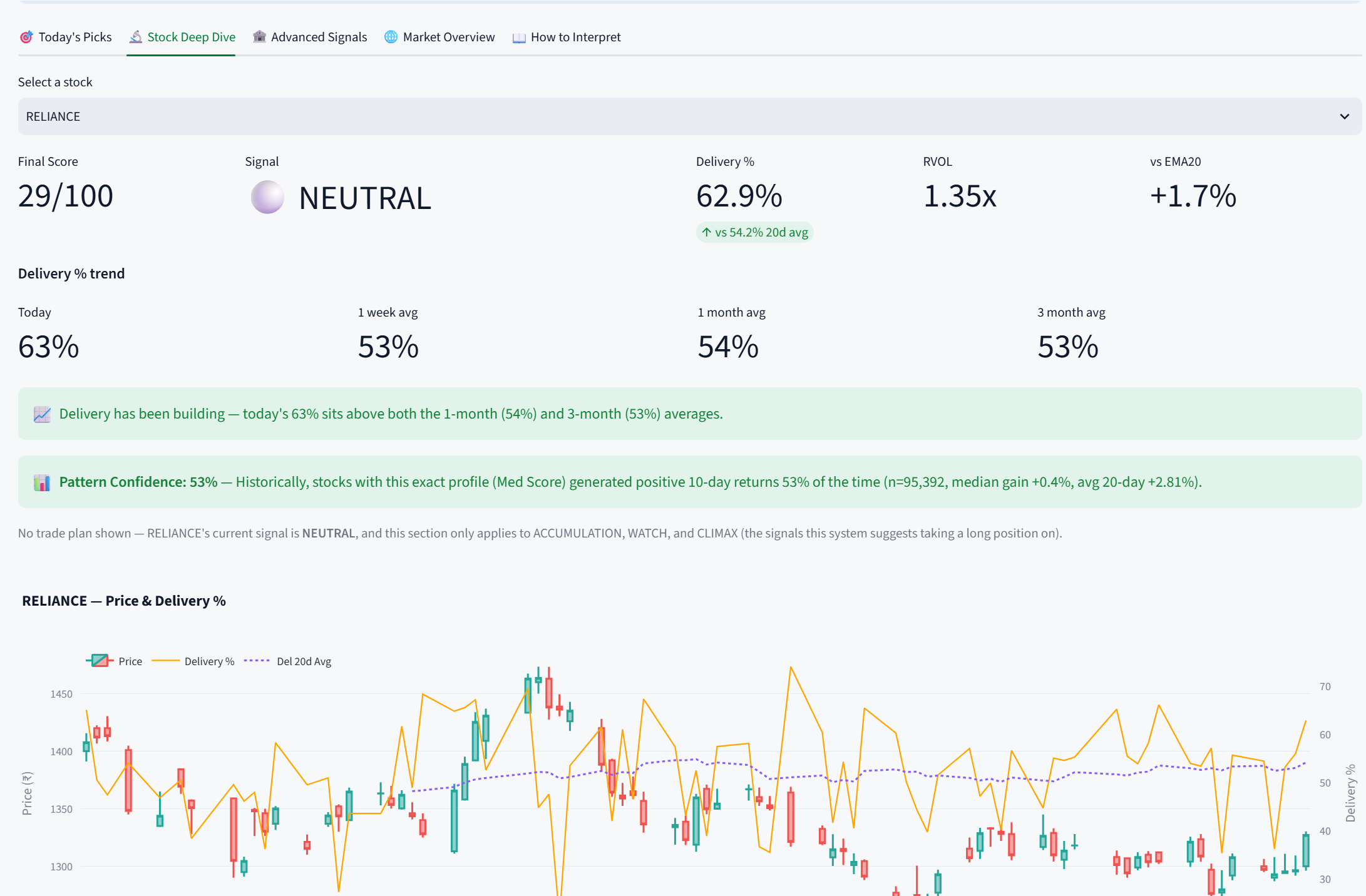Click the green up-arrow in delivery delta badge
Viewport: 1366px width, 896px height.
click(x=706, y=232)
